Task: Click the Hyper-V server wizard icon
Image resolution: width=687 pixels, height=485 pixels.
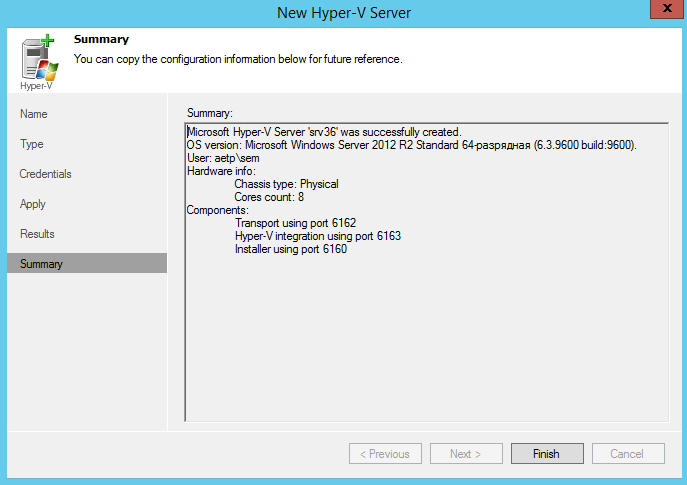Action: 39,62
